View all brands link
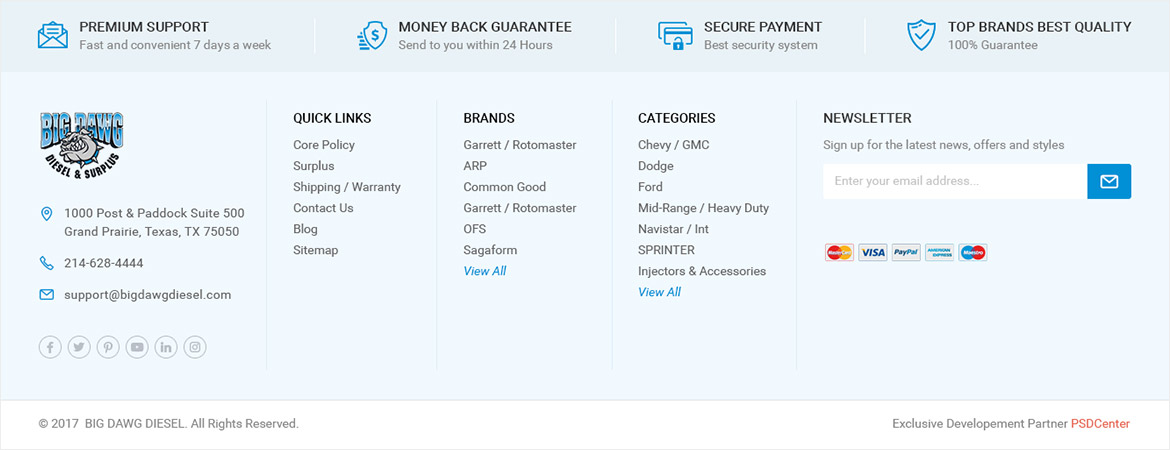Image resolution: width=1170 pixels, height=450 pixels. pos(485,271)
